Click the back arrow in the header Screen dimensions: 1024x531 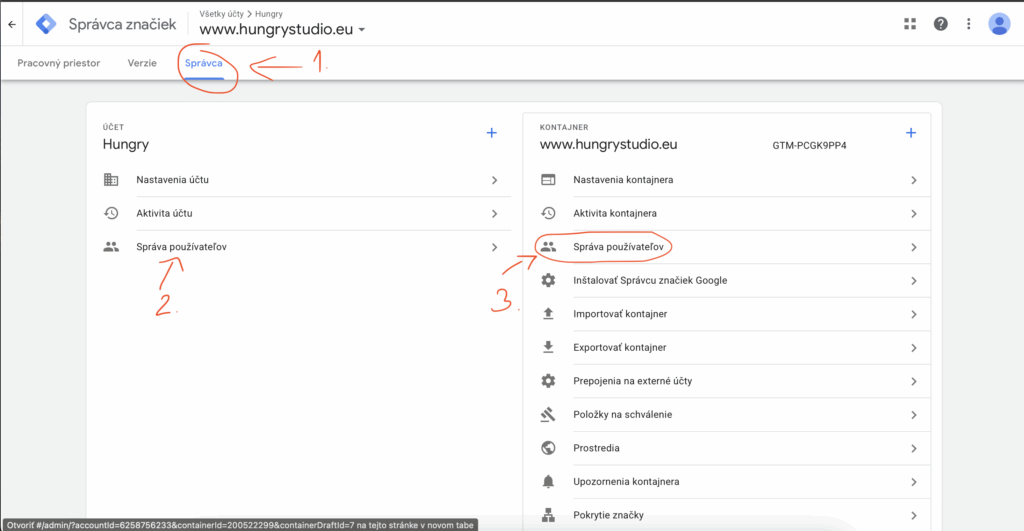pyautogui.click(x=12, y=25)
